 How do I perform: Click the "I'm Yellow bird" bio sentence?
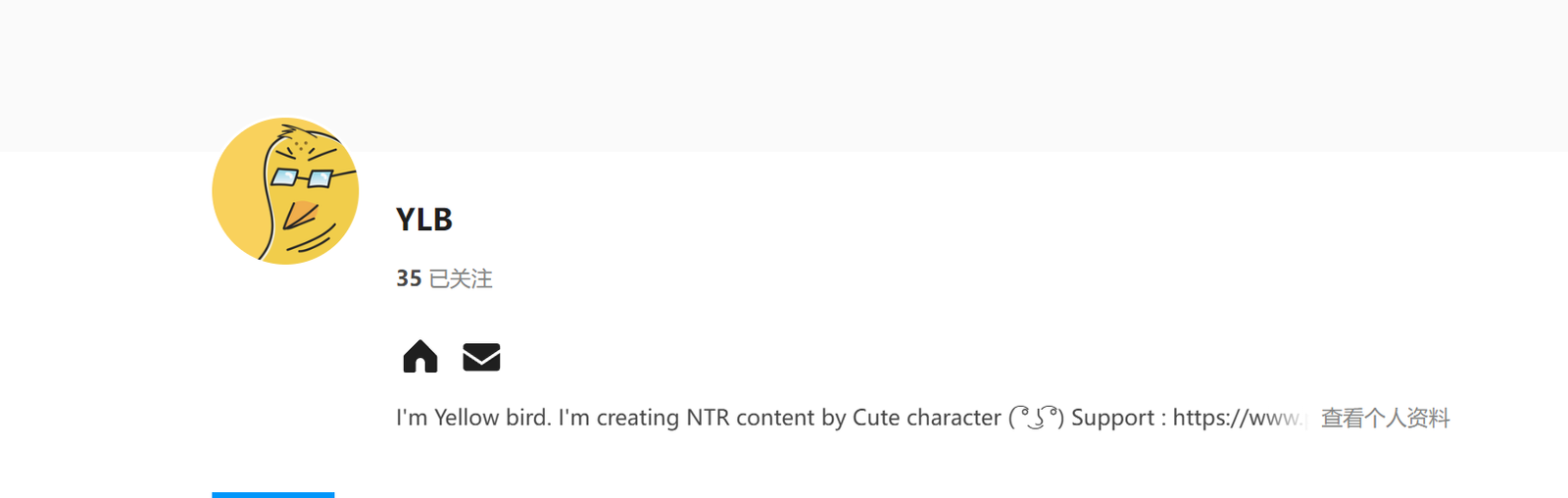(473, 419)
